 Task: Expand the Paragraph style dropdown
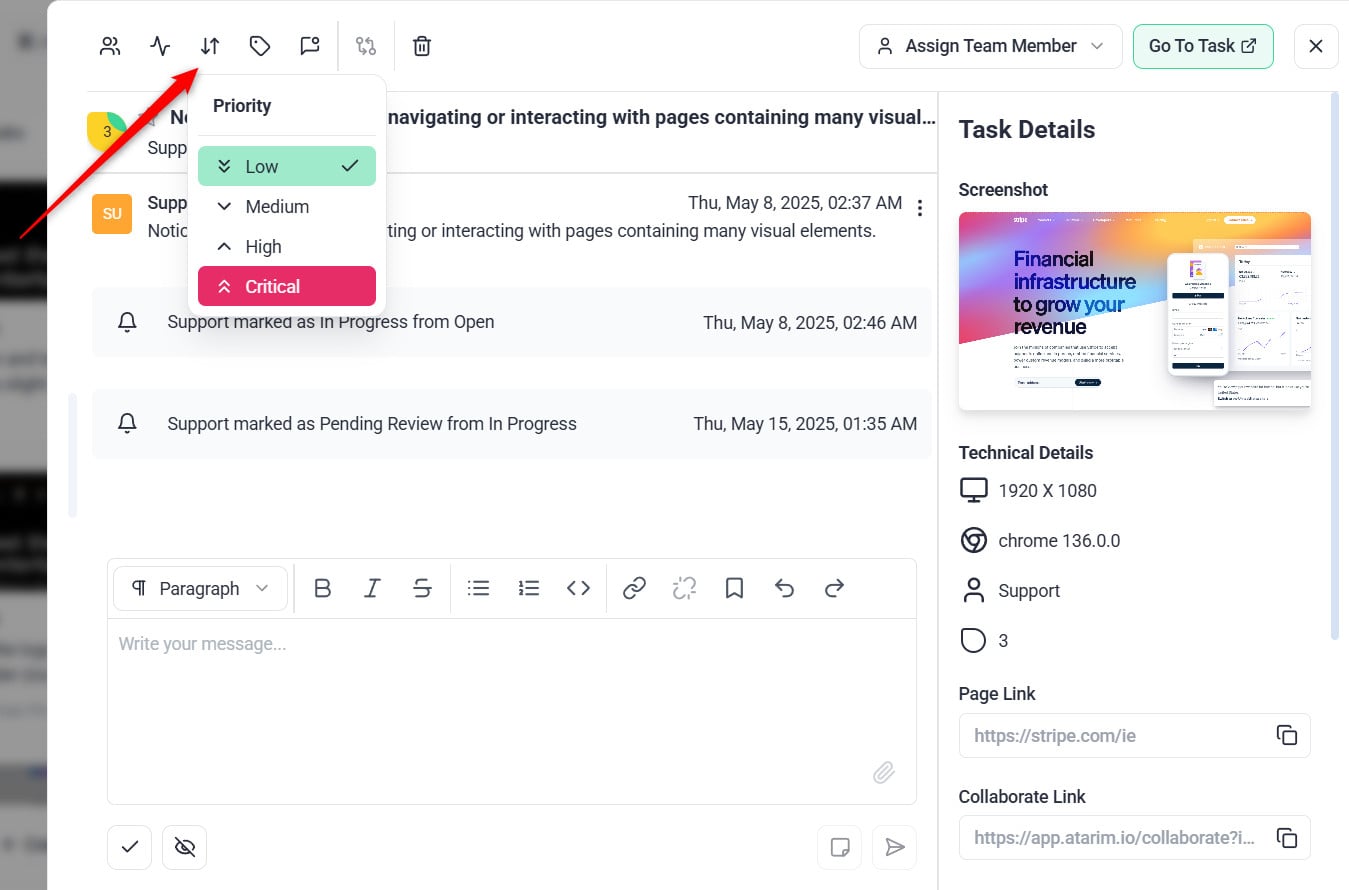(200, 588)
